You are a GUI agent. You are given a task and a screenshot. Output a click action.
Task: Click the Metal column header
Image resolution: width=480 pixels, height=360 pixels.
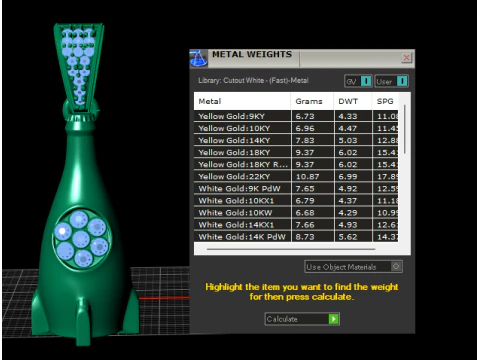[242, 101]
